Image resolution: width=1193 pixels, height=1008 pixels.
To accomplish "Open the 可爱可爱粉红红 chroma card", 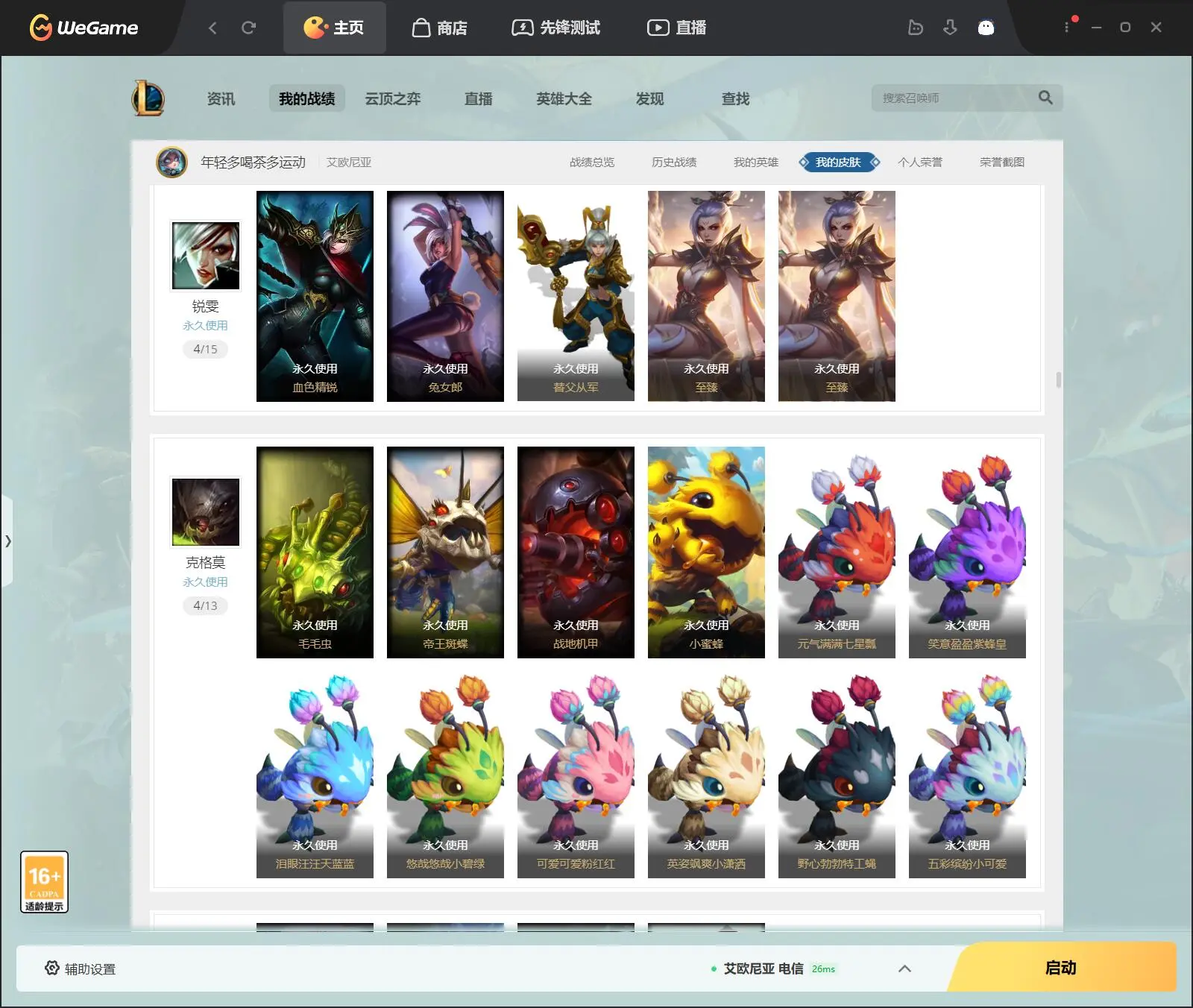I will point(576,772).
